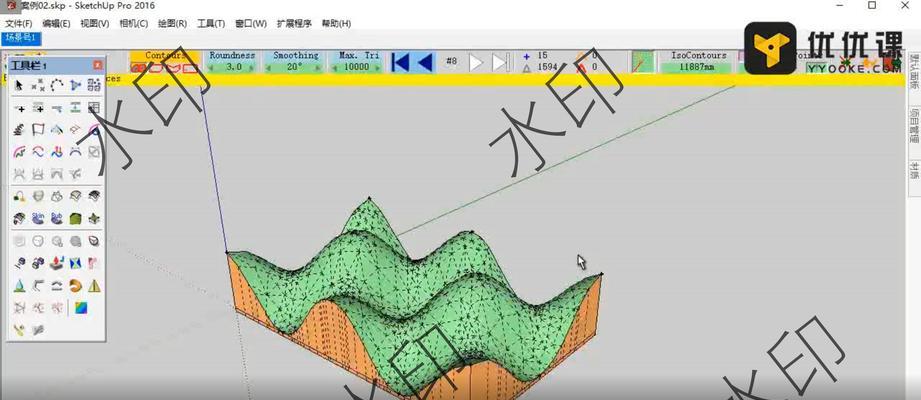Click the red and blue arrows tool icon
The image size is (921, 400).
[56, 152]
